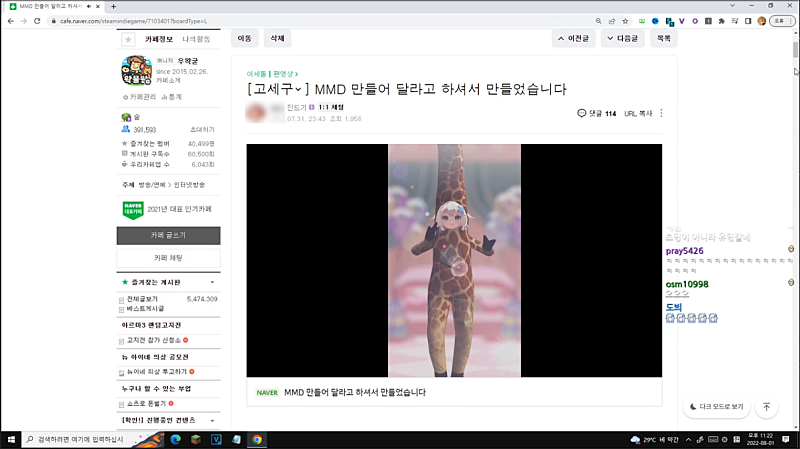Favorite this cafe with the star

(128, 39)
